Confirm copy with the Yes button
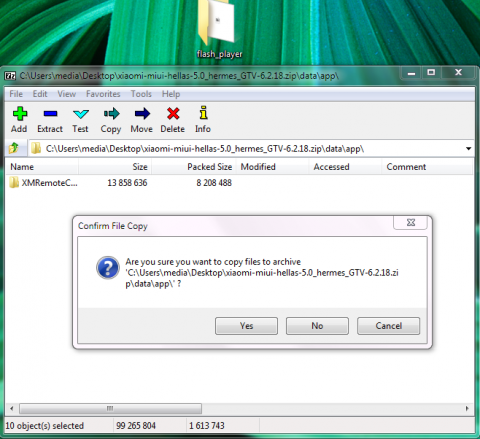Image resolution: width=480 pixels, height=439 pixels. (246, 326)
